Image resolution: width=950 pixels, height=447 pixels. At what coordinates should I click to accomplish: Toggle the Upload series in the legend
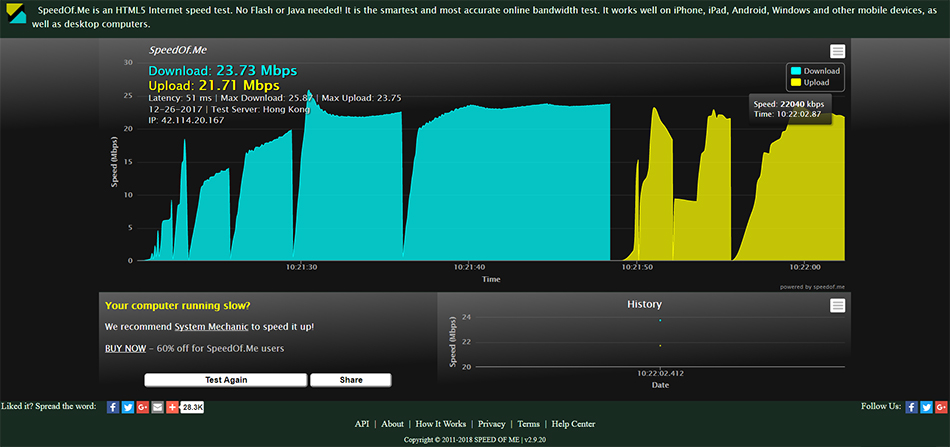point(810,82)
